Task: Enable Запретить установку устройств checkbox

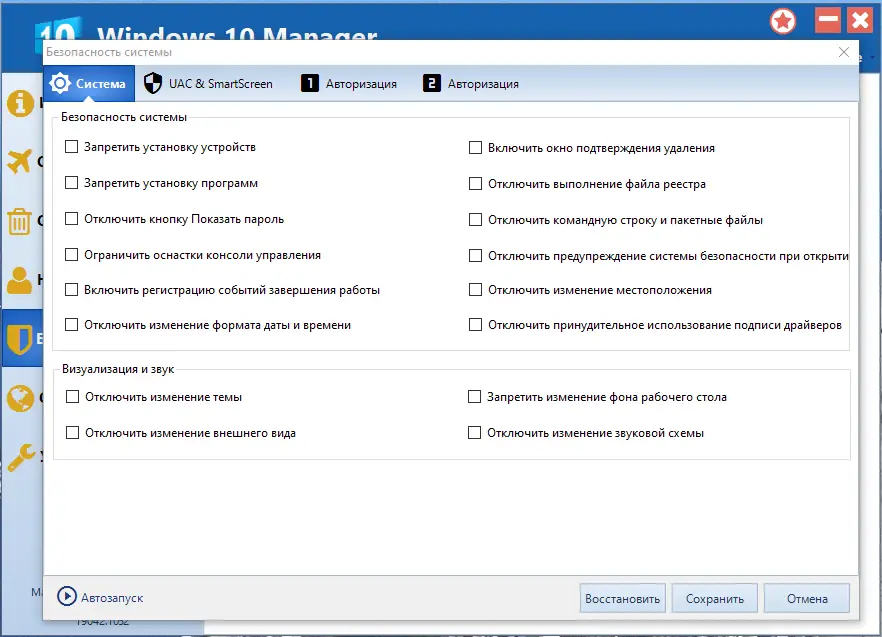Action: click(x=72, y=147)
